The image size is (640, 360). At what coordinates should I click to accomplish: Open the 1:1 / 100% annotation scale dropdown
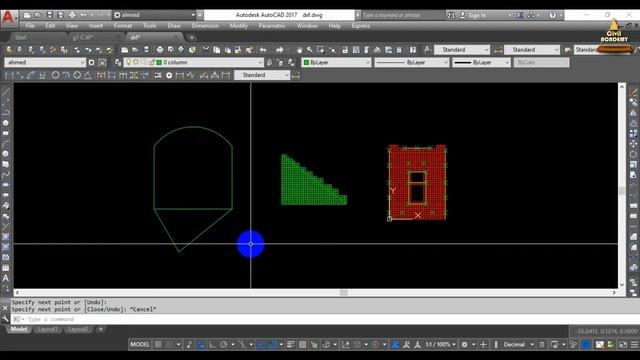(x=441, y=344)
